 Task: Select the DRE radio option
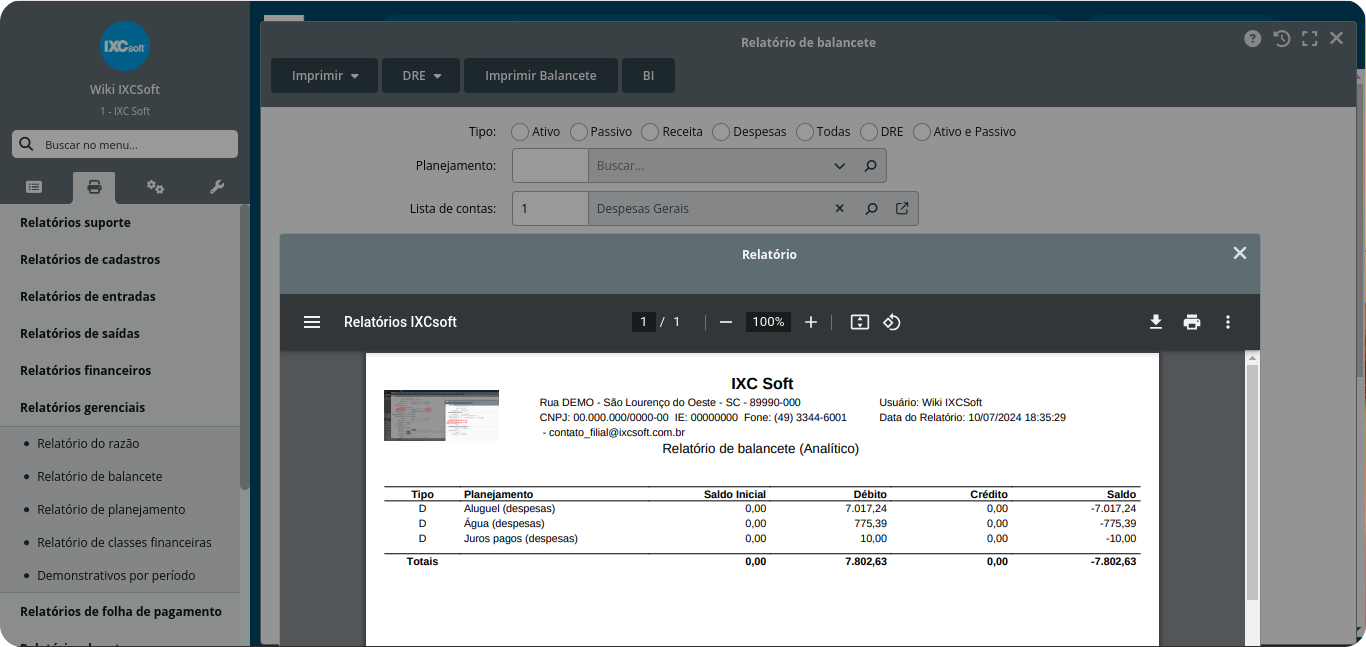[x=868, y=132]
